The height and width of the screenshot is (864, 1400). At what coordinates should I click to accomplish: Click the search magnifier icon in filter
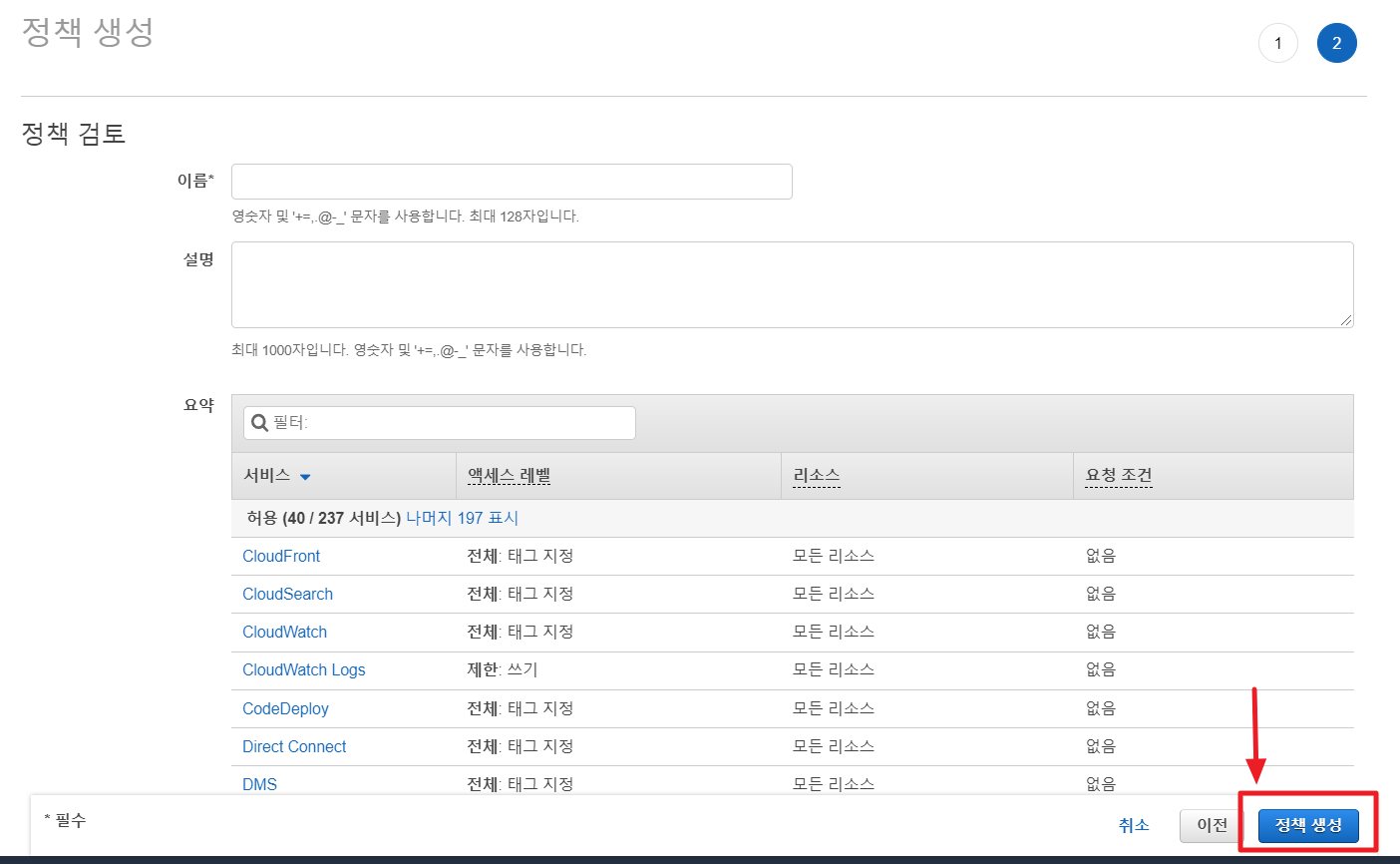[259, 423]
